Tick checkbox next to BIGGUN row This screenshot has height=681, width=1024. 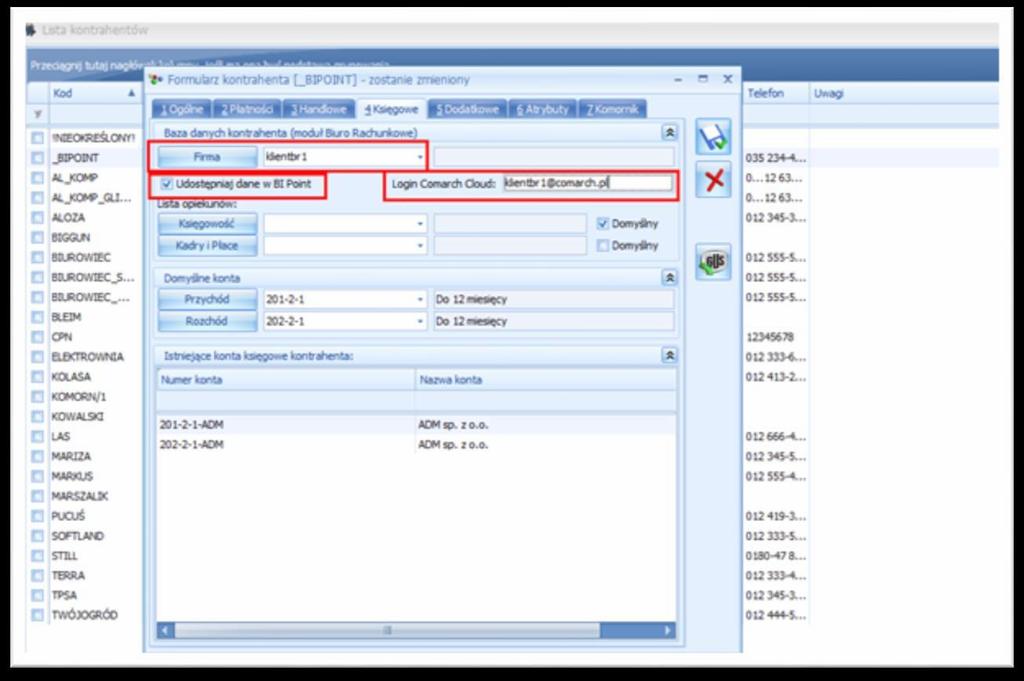click(x=38, y=238)
